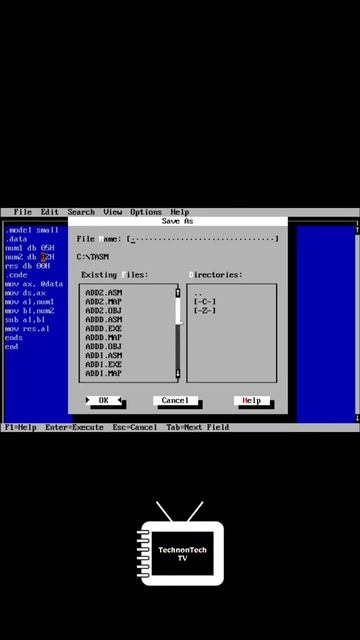Select ADDZ.MAP in existing files list
Viewport: 360px width, 640px height.
coord(104,302)
